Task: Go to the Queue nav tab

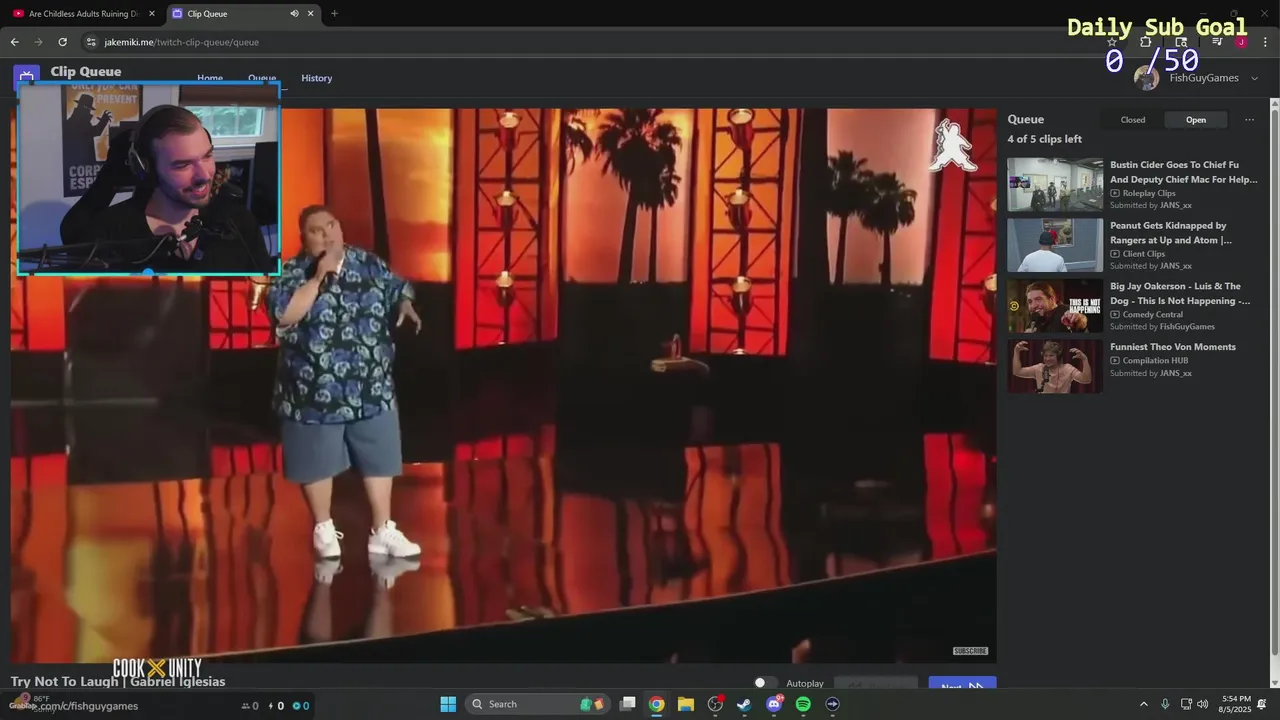Action: [262, 78]
